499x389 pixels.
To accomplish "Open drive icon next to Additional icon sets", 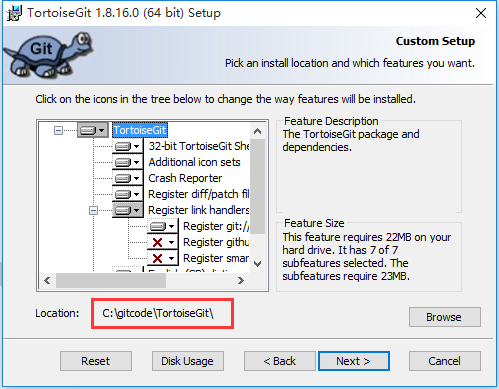I will [127, 162].
